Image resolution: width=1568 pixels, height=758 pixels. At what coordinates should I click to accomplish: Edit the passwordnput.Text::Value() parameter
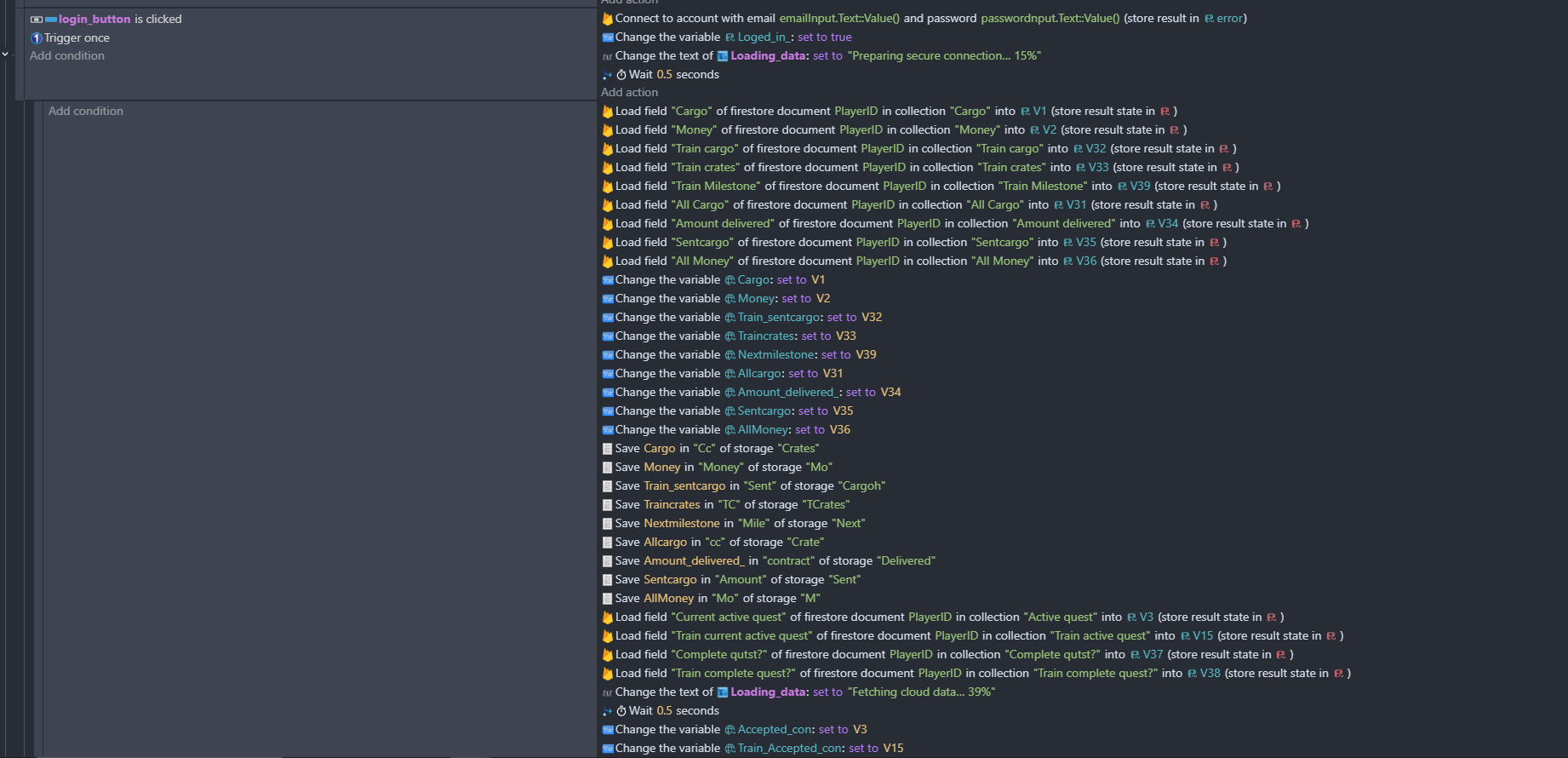click(x=1050, y=18)
